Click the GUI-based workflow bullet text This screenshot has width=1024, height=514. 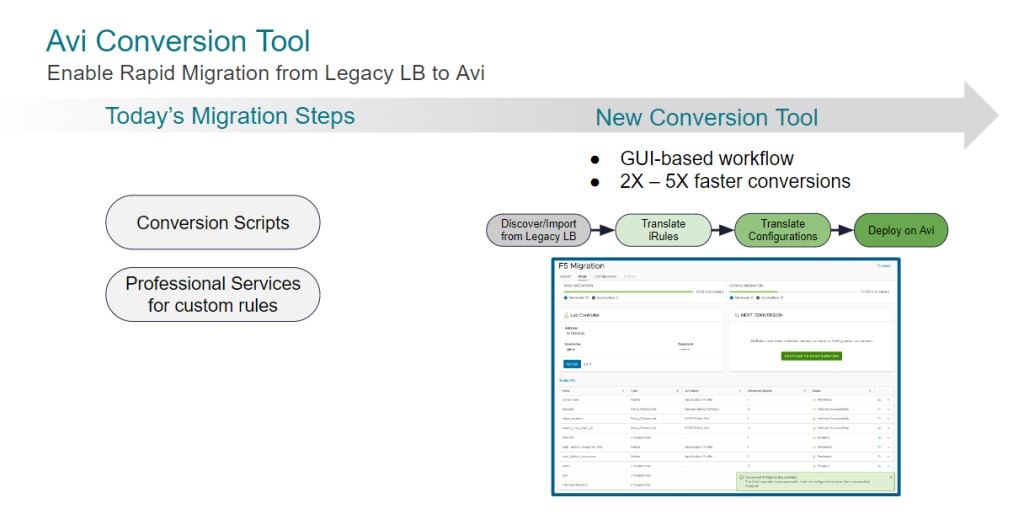(x=707, y=159)
